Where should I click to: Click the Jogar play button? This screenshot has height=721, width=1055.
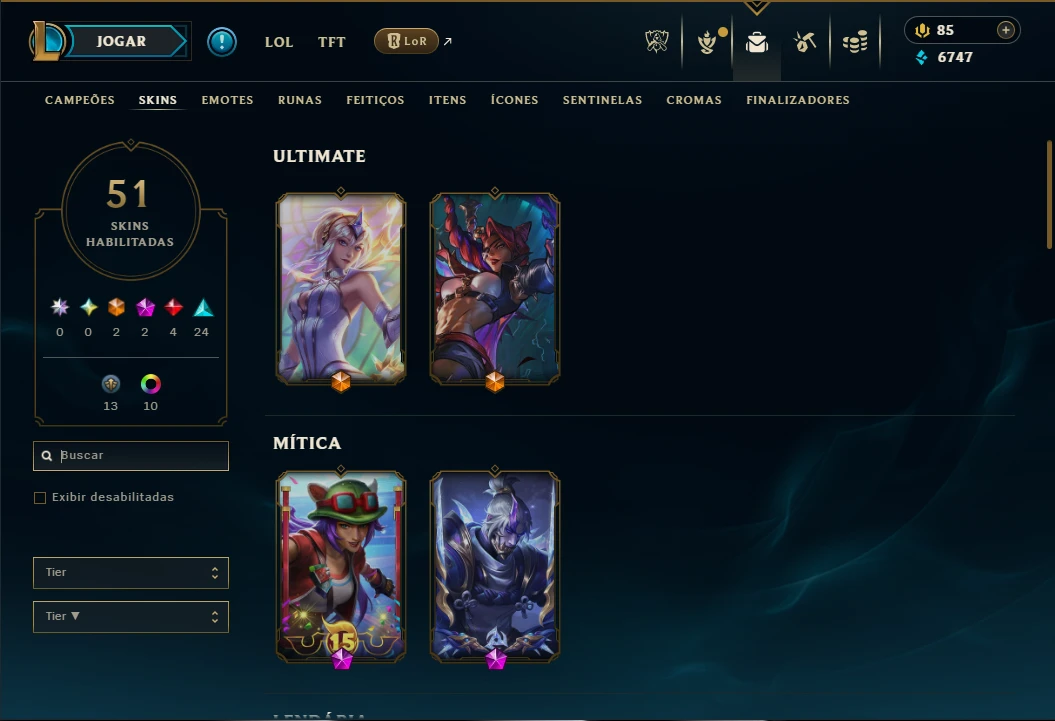pyautogui.click(x=121, y=41)
